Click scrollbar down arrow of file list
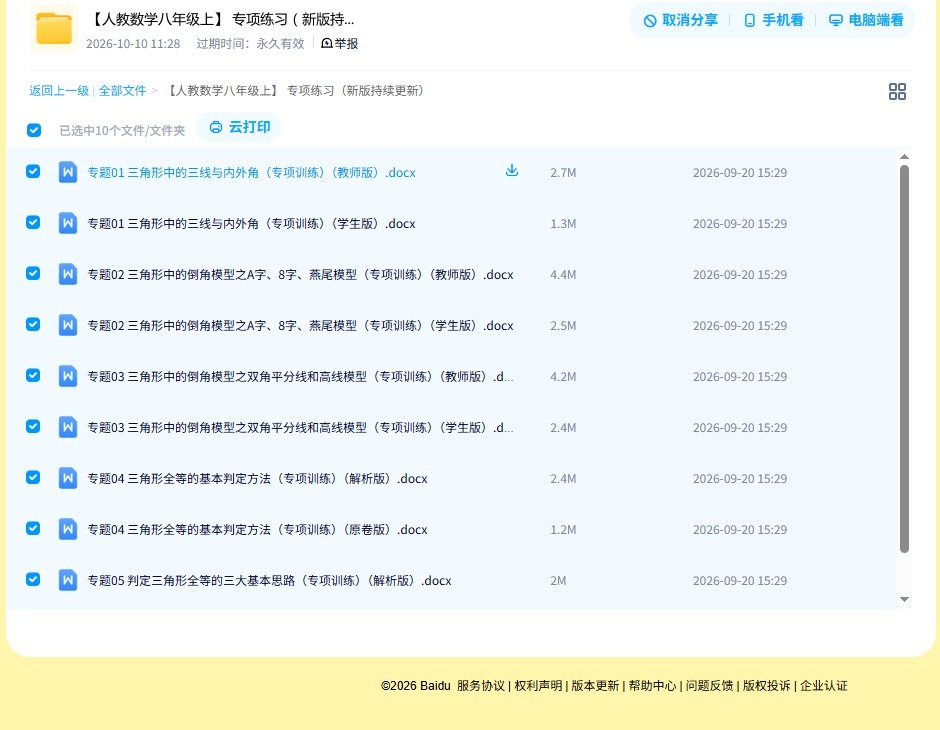The width and height of the screenshot is (940, 730). coord(905,599)
